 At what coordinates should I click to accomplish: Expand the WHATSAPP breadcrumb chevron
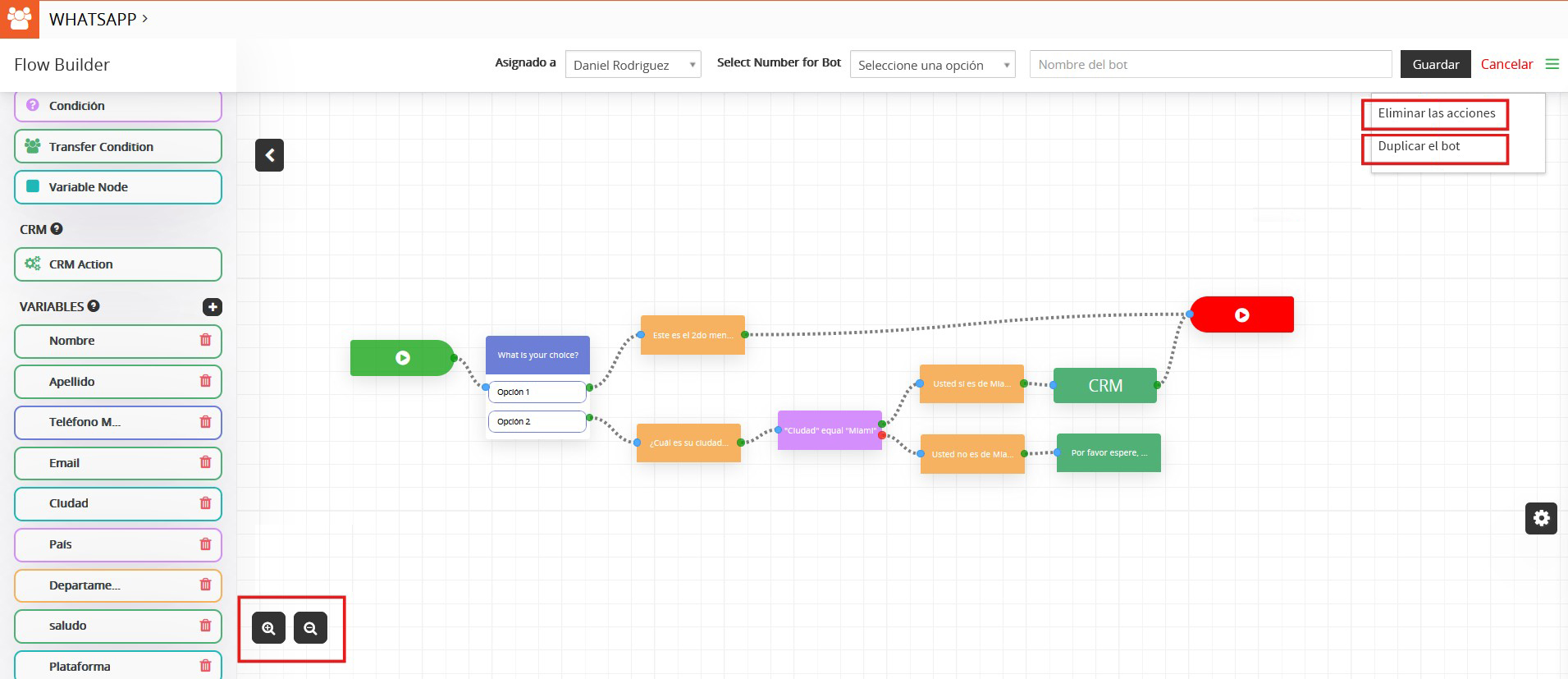(x=145, y=18)
